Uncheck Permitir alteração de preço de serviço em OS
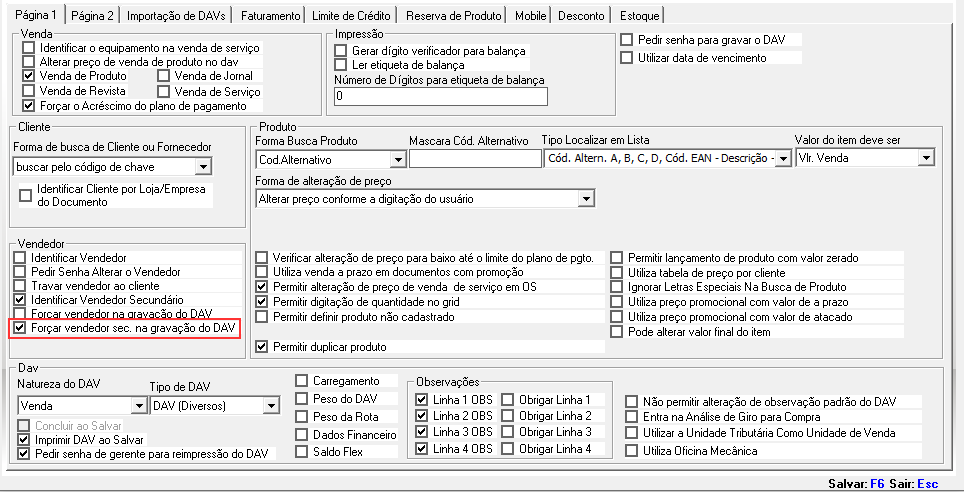The width and height of the screenshot is (964, 492). pos(262,287)
